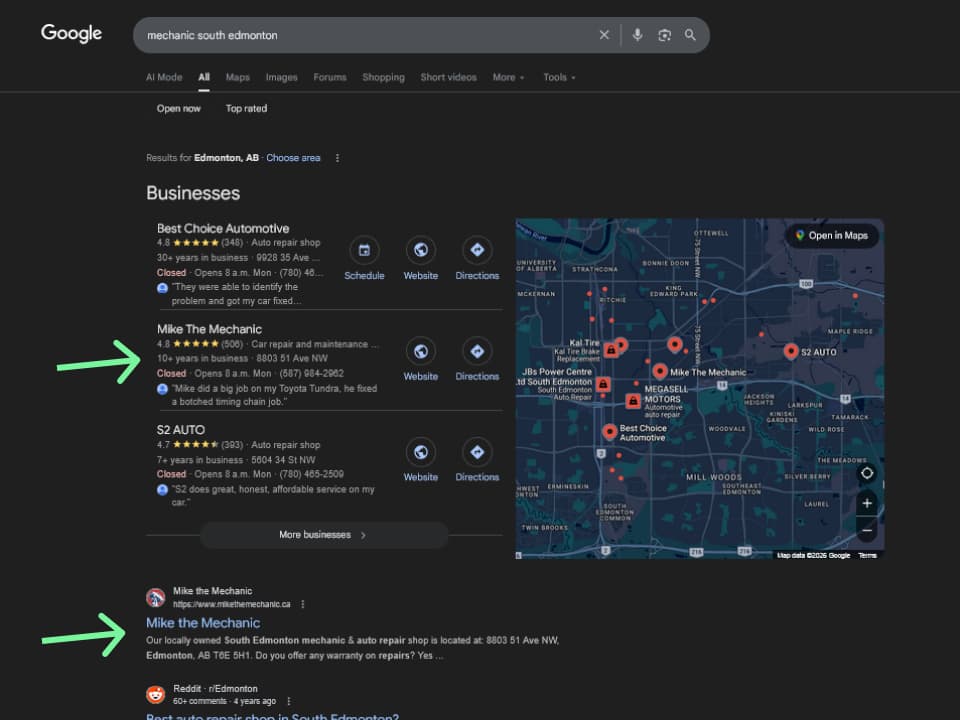Zoom out on the map with minus
This screenshot has height=720, width=960.
867,530
